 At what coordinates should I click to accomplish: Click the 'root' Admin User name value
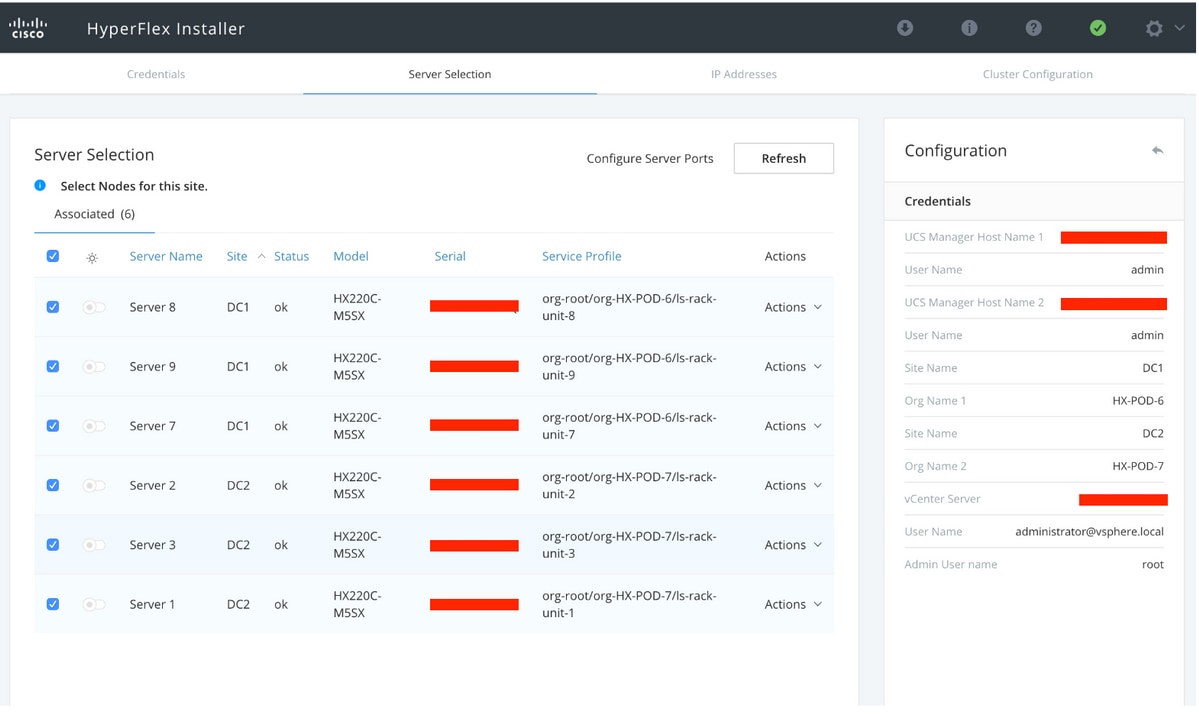click(1152, 564)
